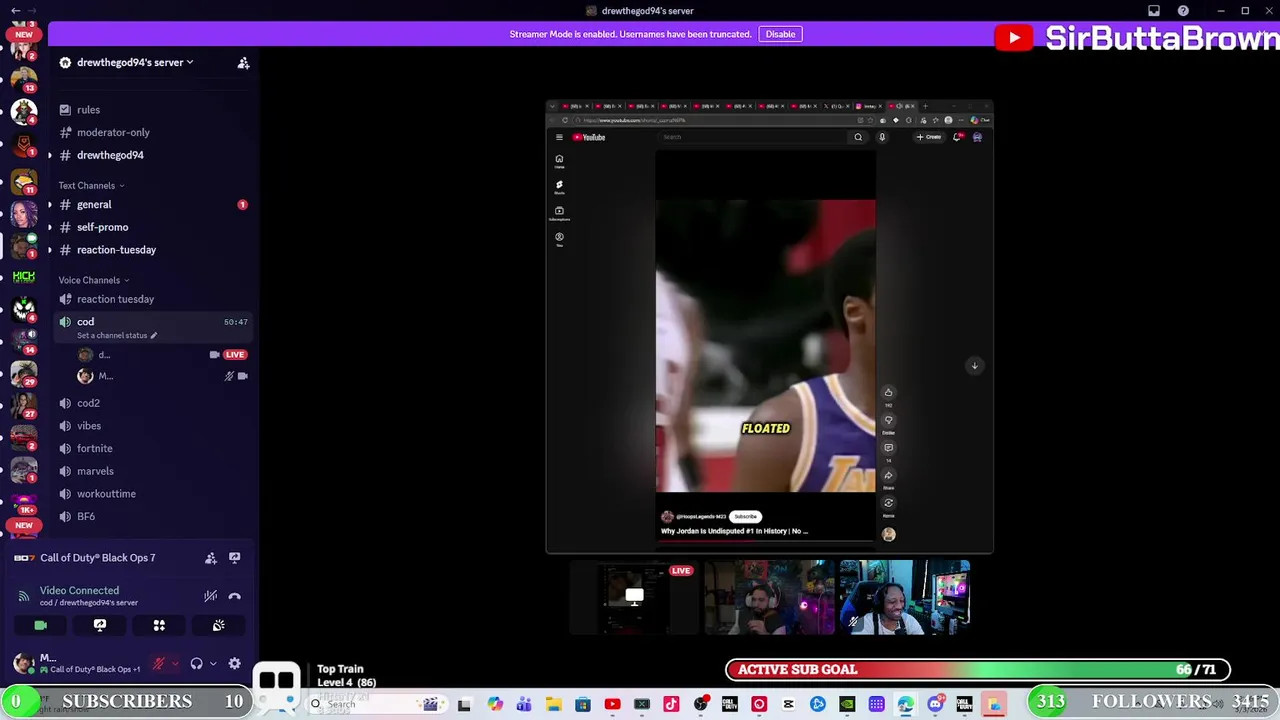Click the invite people icon beside server name

pyautogui.click(x=243, y=63)
